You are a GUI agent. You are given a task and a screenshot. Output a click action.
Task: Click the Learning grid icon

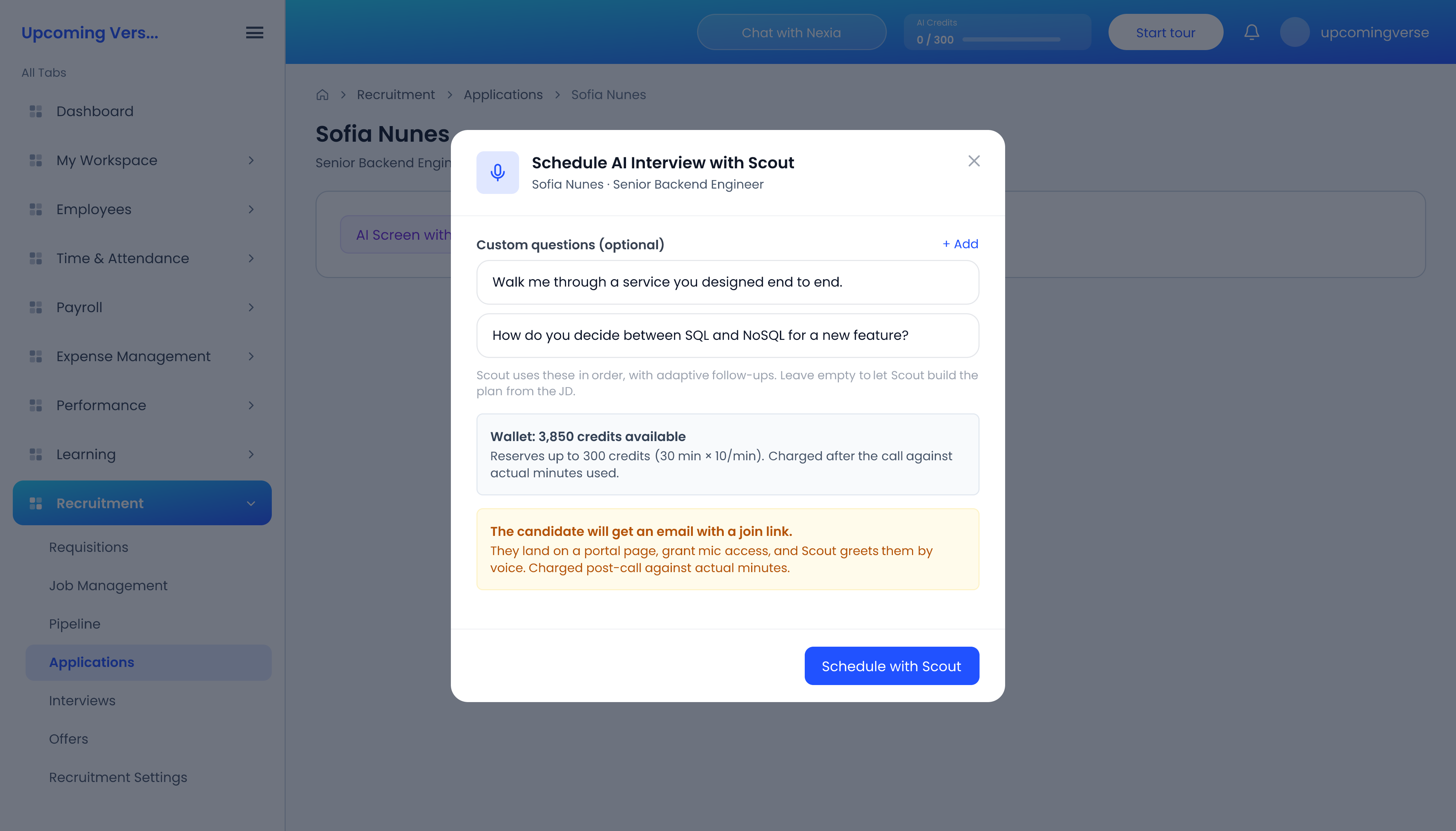(x=36, y=455)
